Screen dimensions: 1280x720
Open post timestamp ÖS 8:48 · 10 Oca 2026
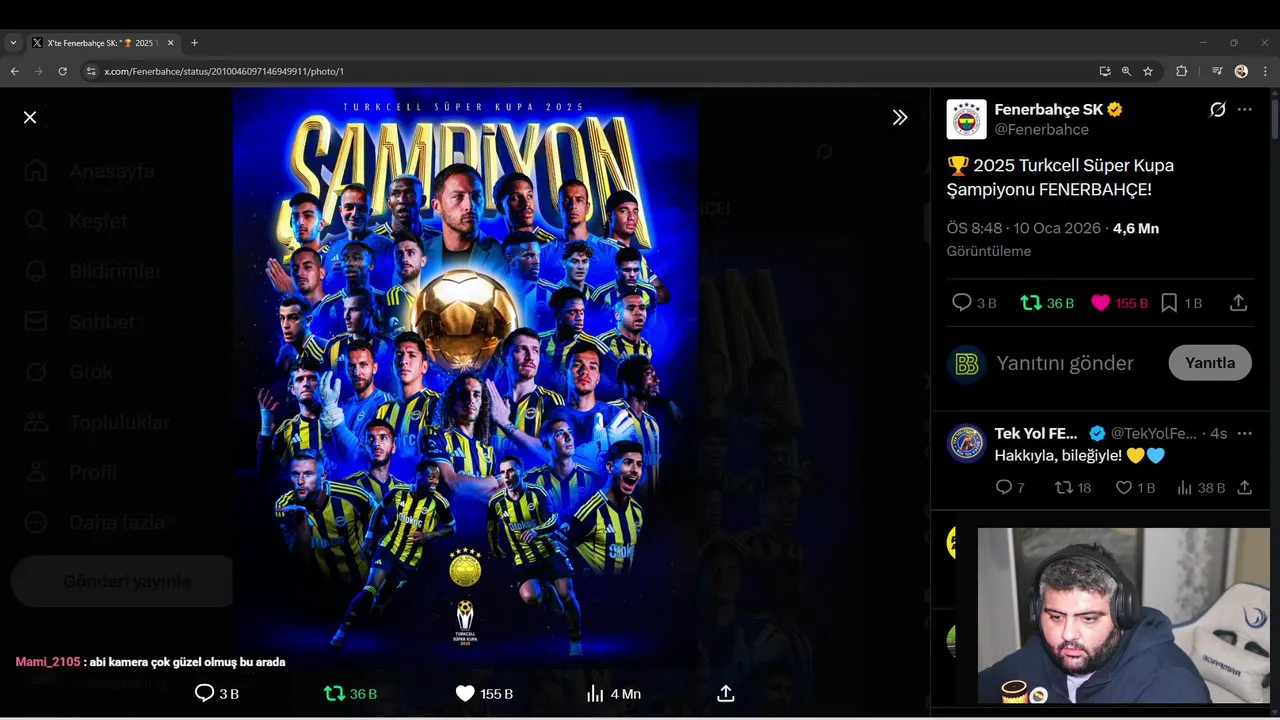coord(1024,228)
